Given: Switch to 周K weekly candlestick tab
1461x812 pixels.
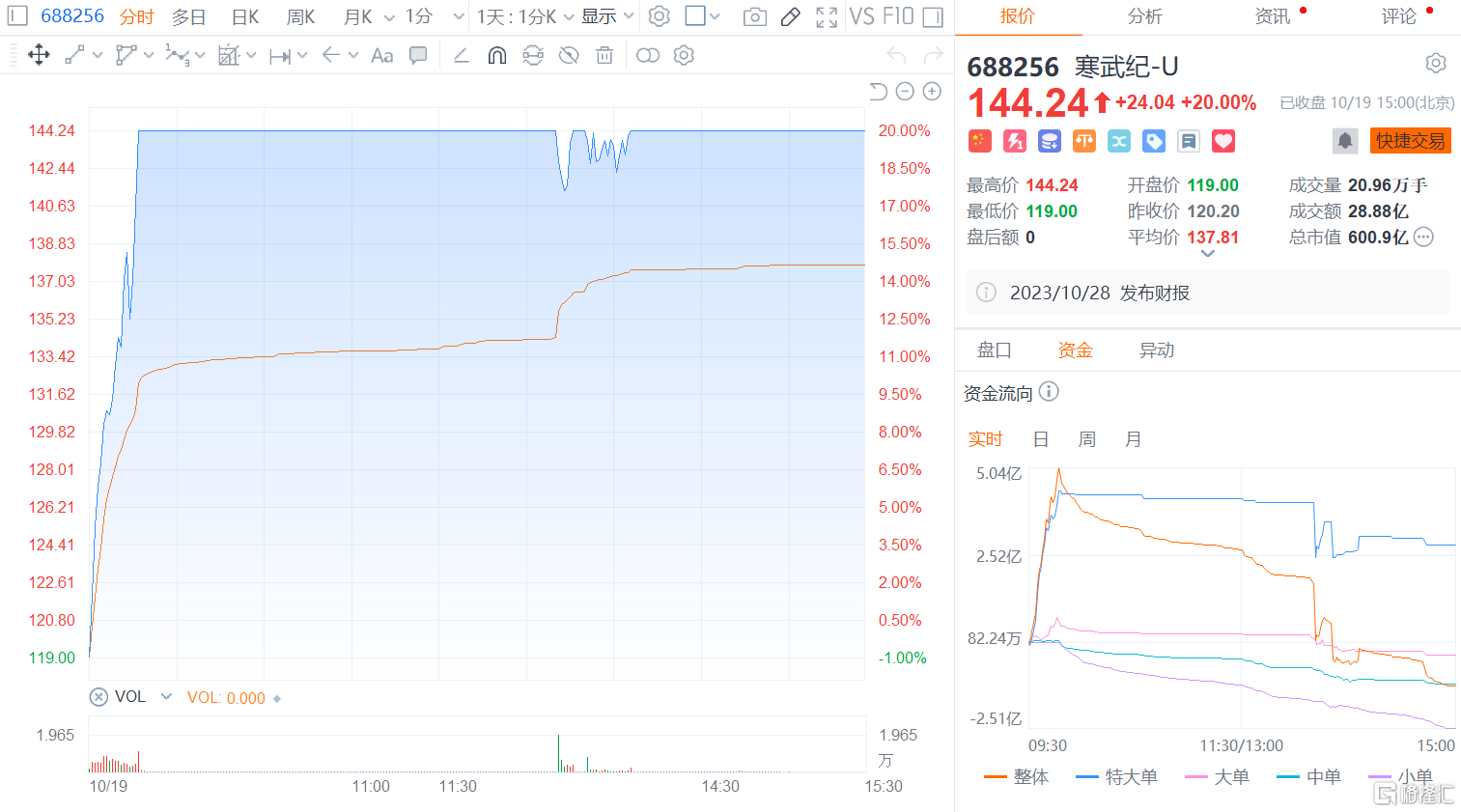Looking at the screenshot, I should [301, 16].
